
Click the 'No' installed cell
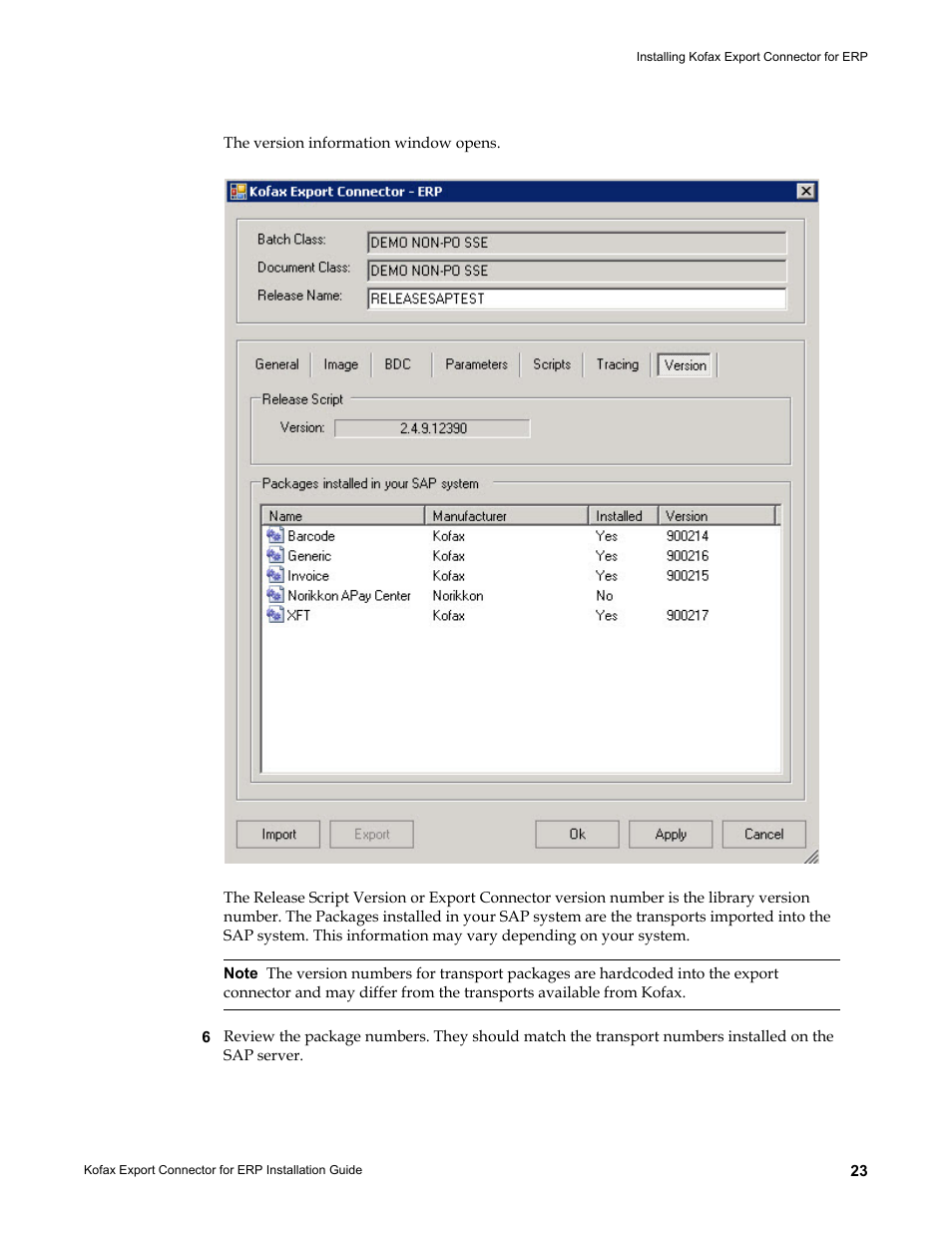pos(605,596)
